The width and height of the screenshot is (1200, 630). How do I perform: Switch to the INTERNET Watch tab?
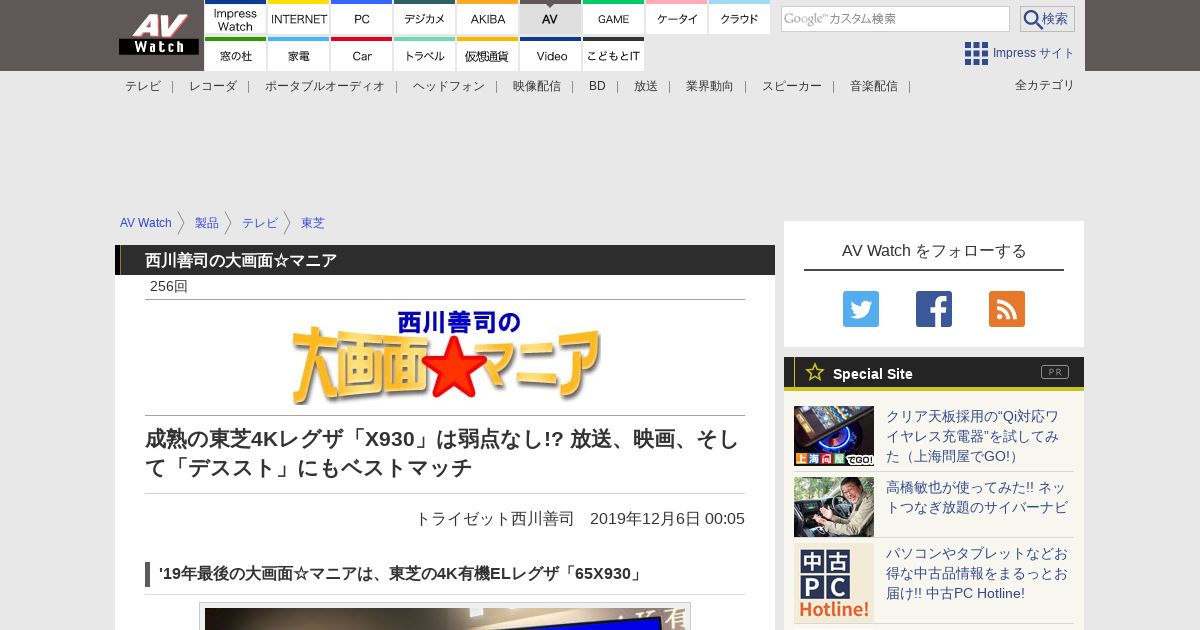coord(299,19)
